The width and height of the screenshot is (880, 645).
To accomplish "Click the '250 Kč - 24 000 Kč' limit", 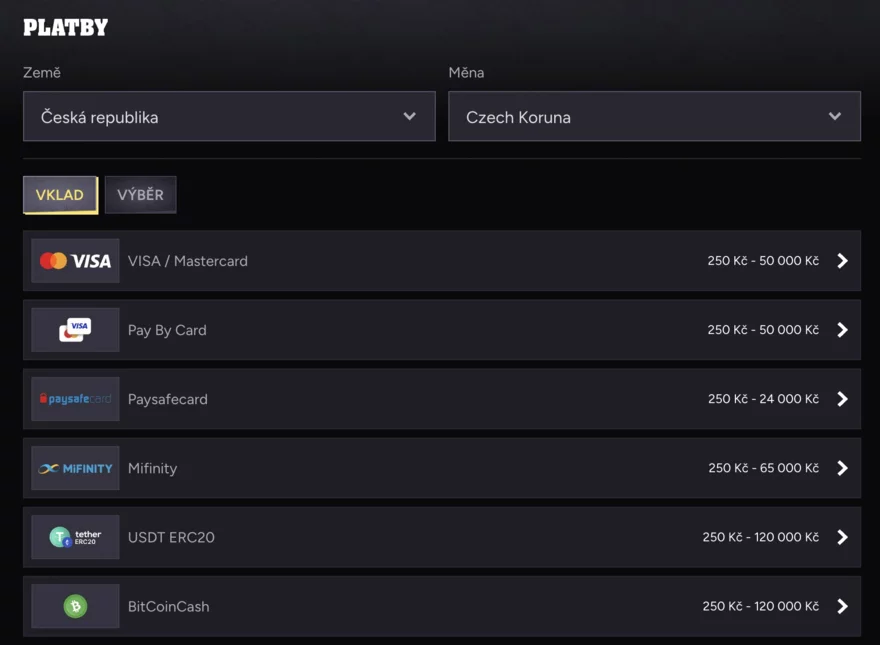I will [x=763, y=399].
